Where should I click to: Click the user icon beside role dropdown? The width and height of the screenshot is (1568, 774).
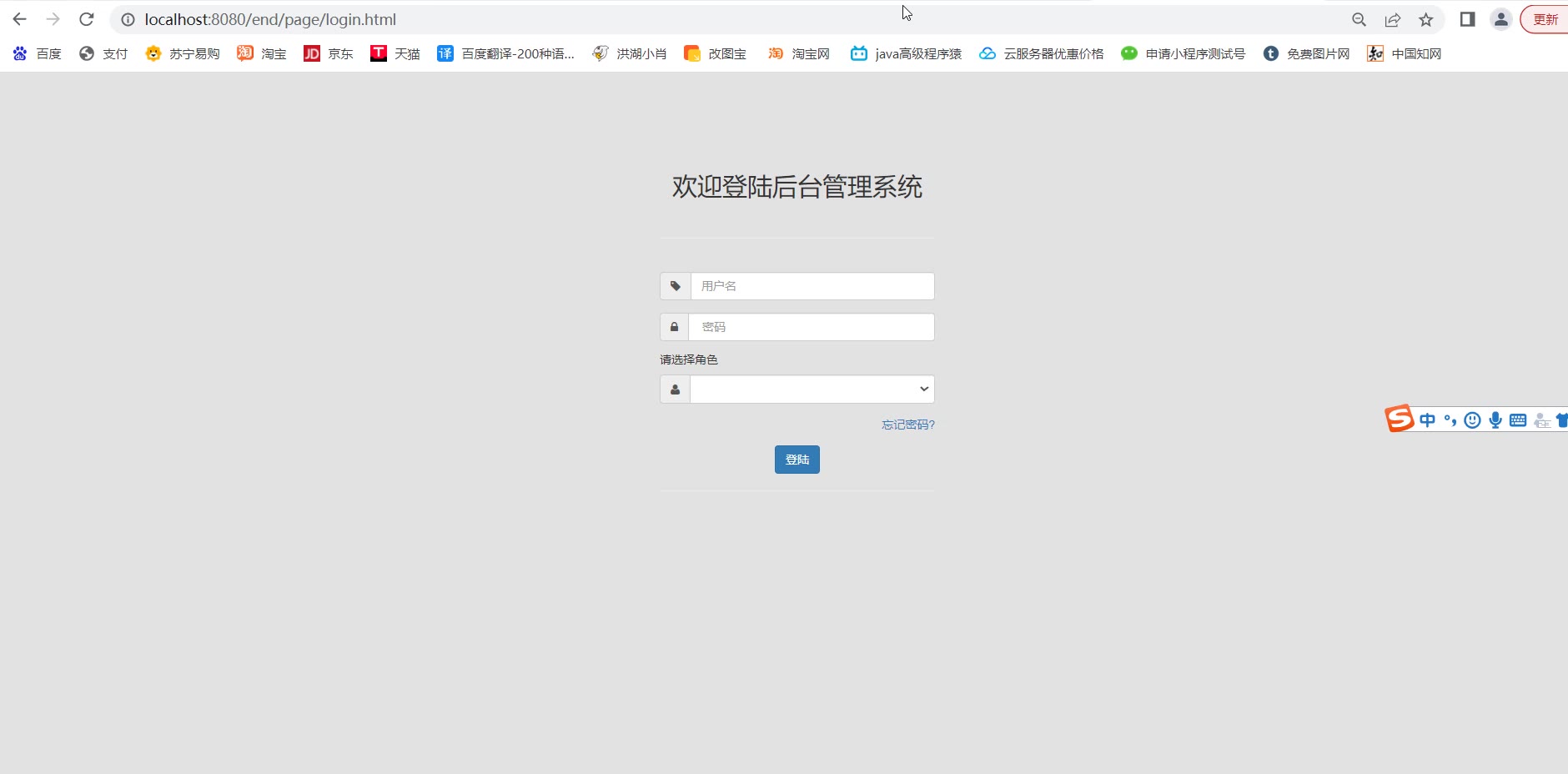click(676, 390)
